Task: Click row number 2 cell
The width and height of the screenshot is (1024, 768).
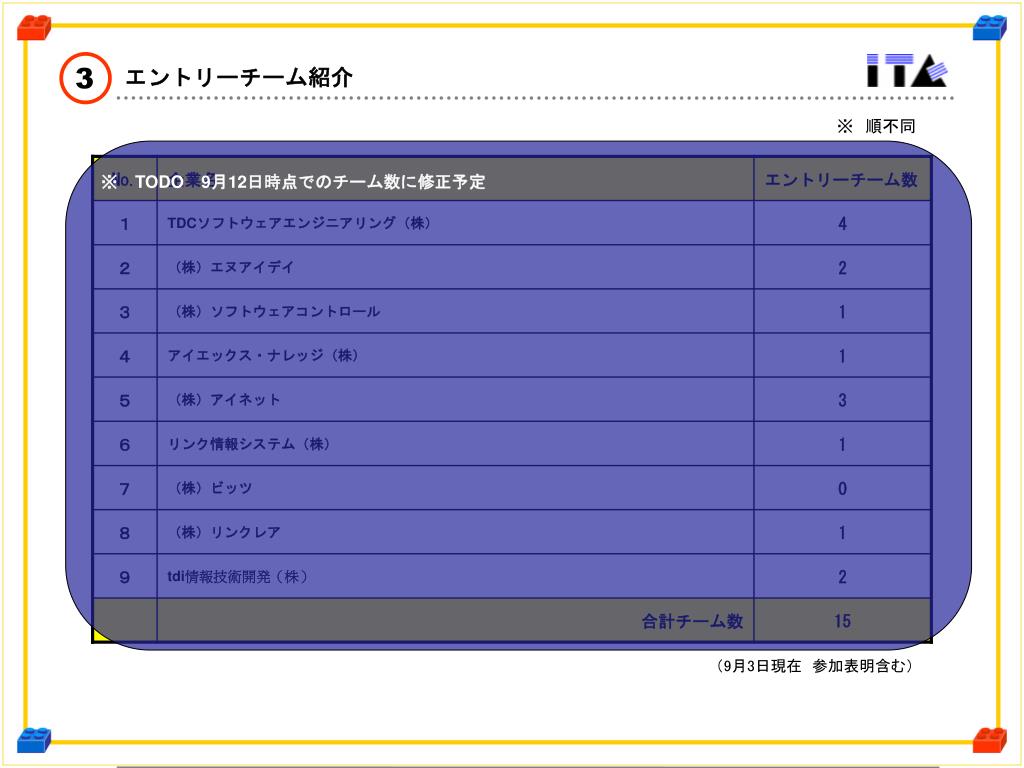Action: tap(125, 268)
